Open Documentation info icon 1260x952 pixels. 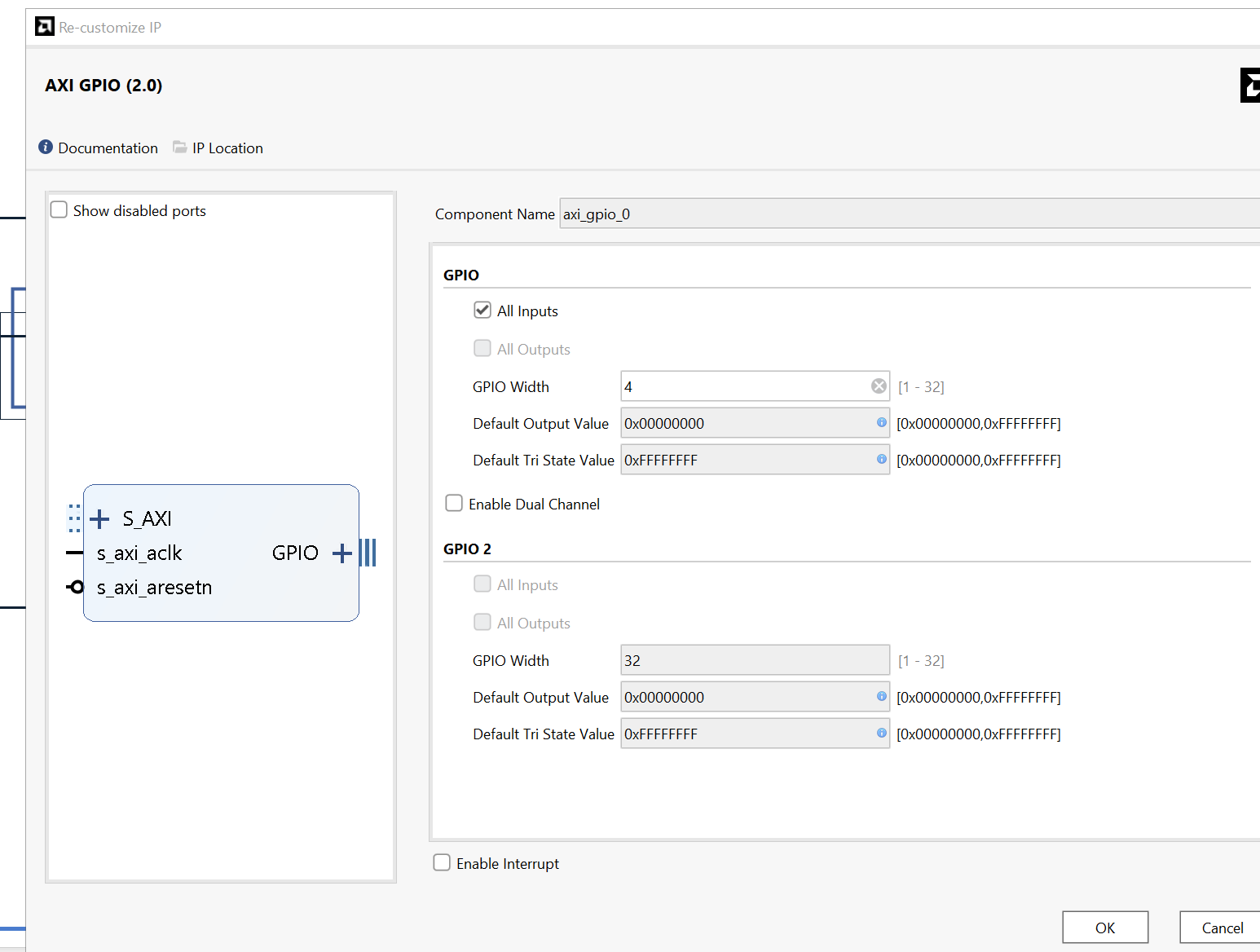point(46,148)
